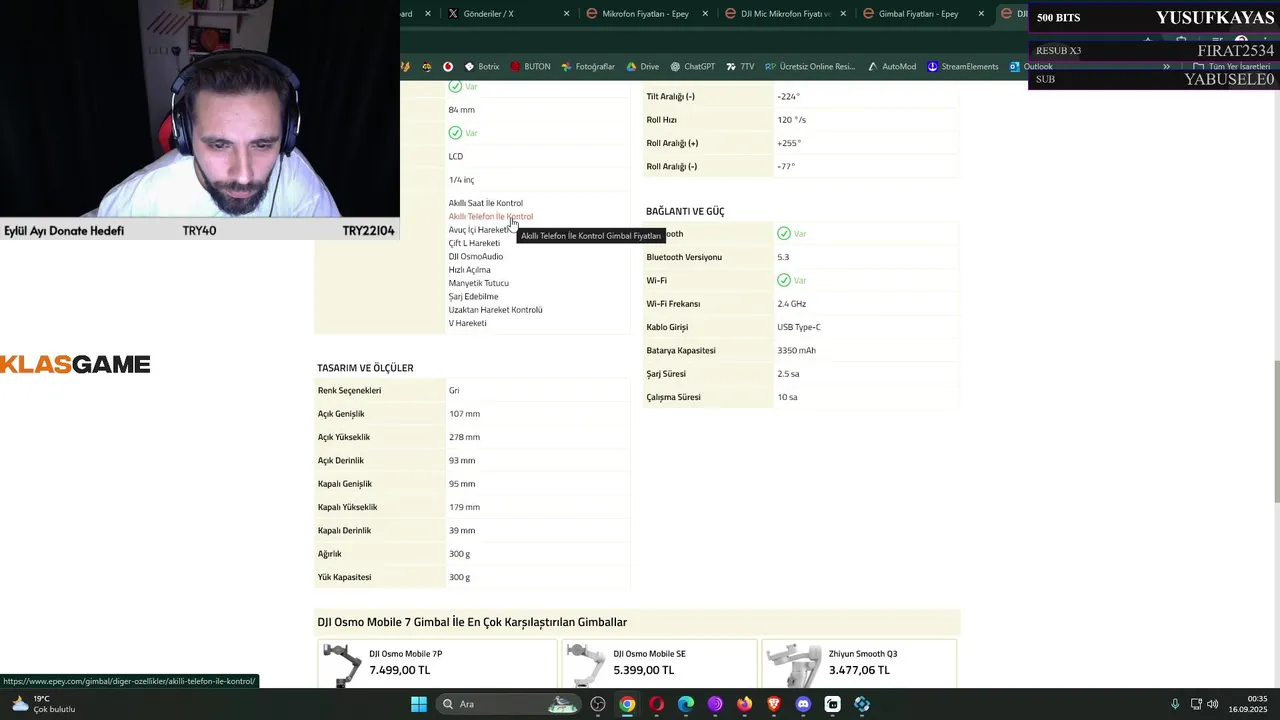Close the Gönderiler / X tab
The width and height of the screenshot is (1280, 720).
click(566, 14)
